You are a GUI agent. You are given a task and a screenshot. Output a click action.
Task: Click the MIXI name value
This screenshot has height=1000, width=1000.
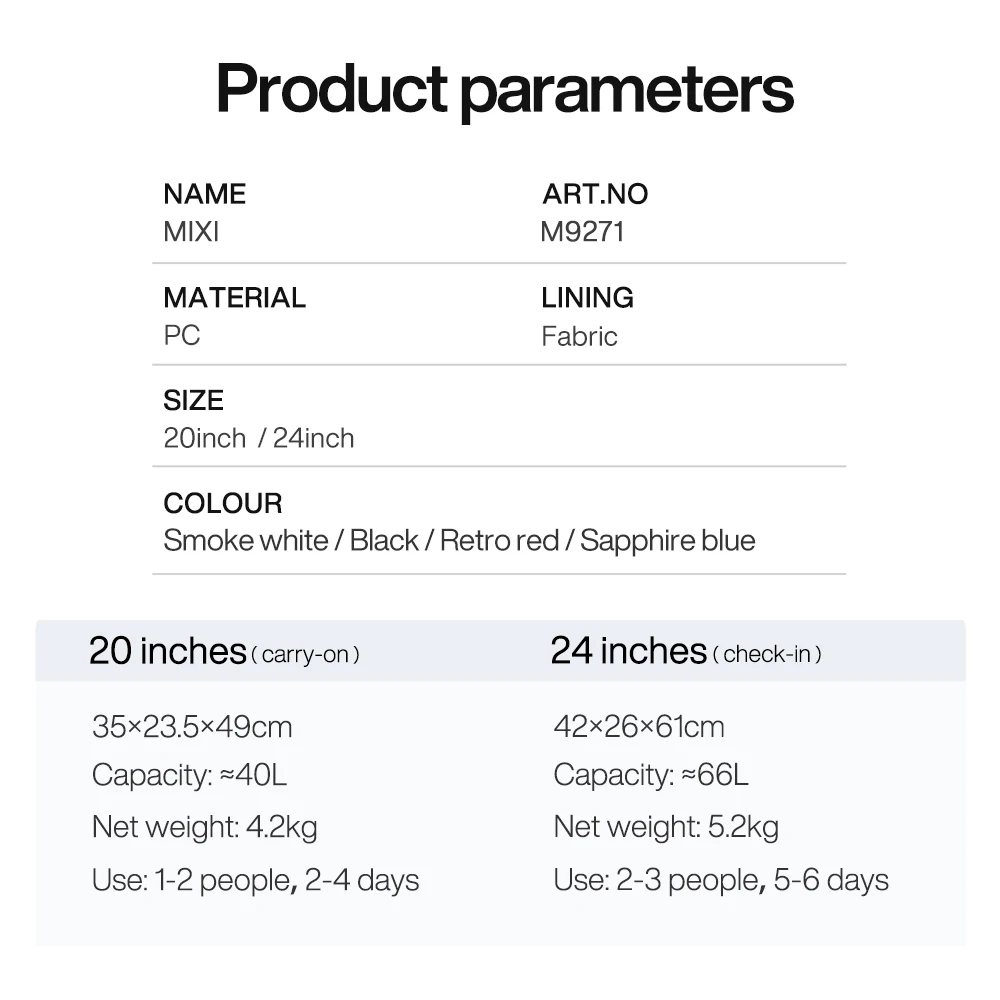191,232
